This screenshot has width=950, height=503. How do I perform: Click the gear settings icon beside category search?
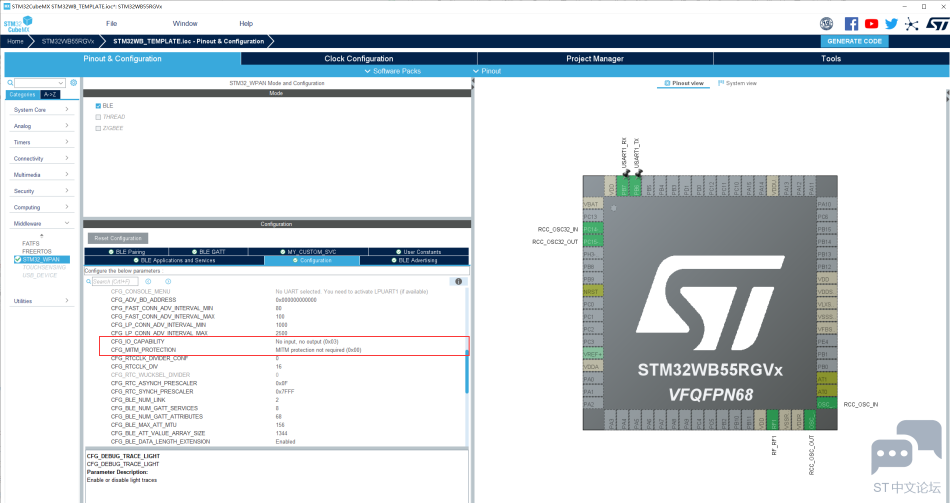coord(74,82)
